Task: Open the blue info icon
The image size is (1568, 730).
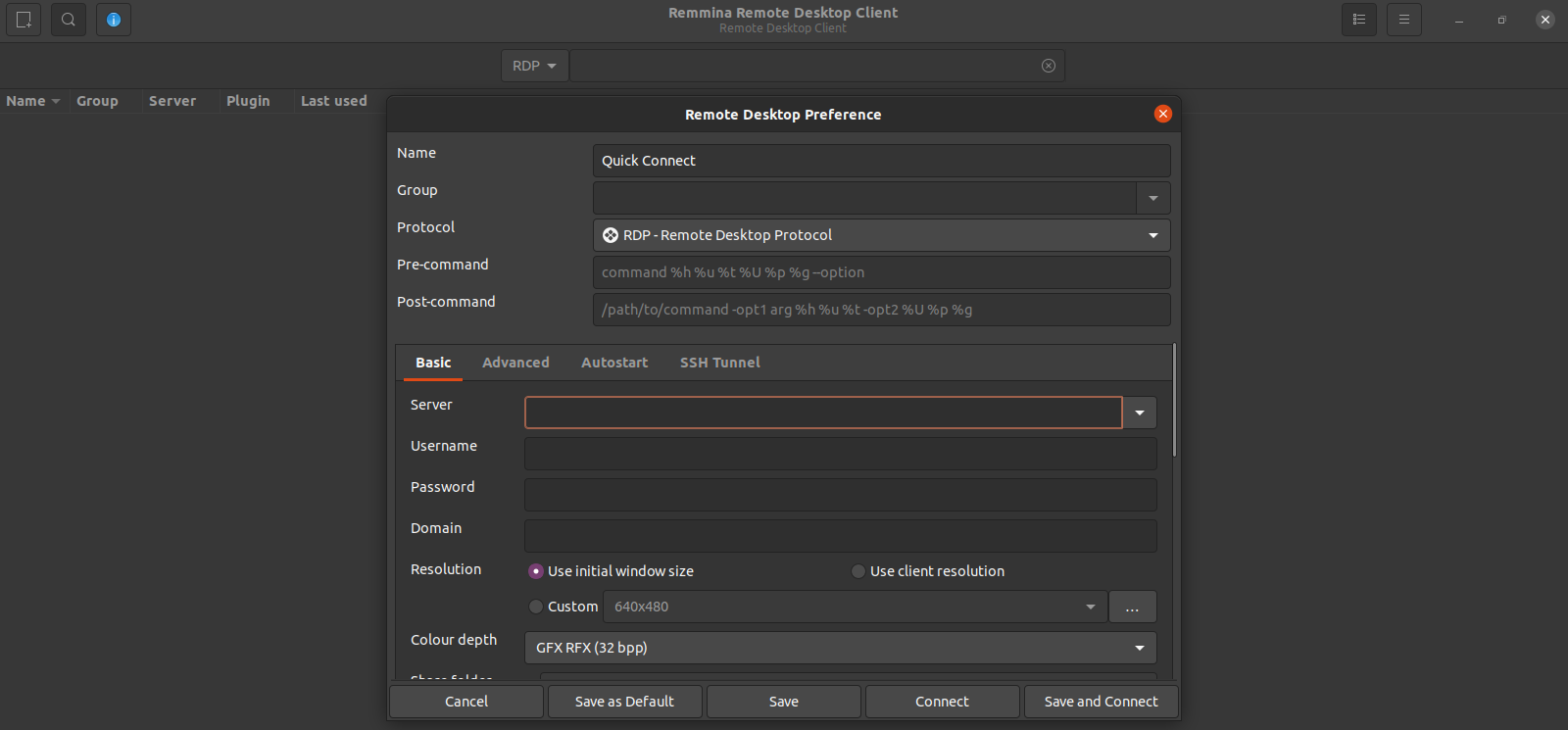Action: tap(114, 20)
